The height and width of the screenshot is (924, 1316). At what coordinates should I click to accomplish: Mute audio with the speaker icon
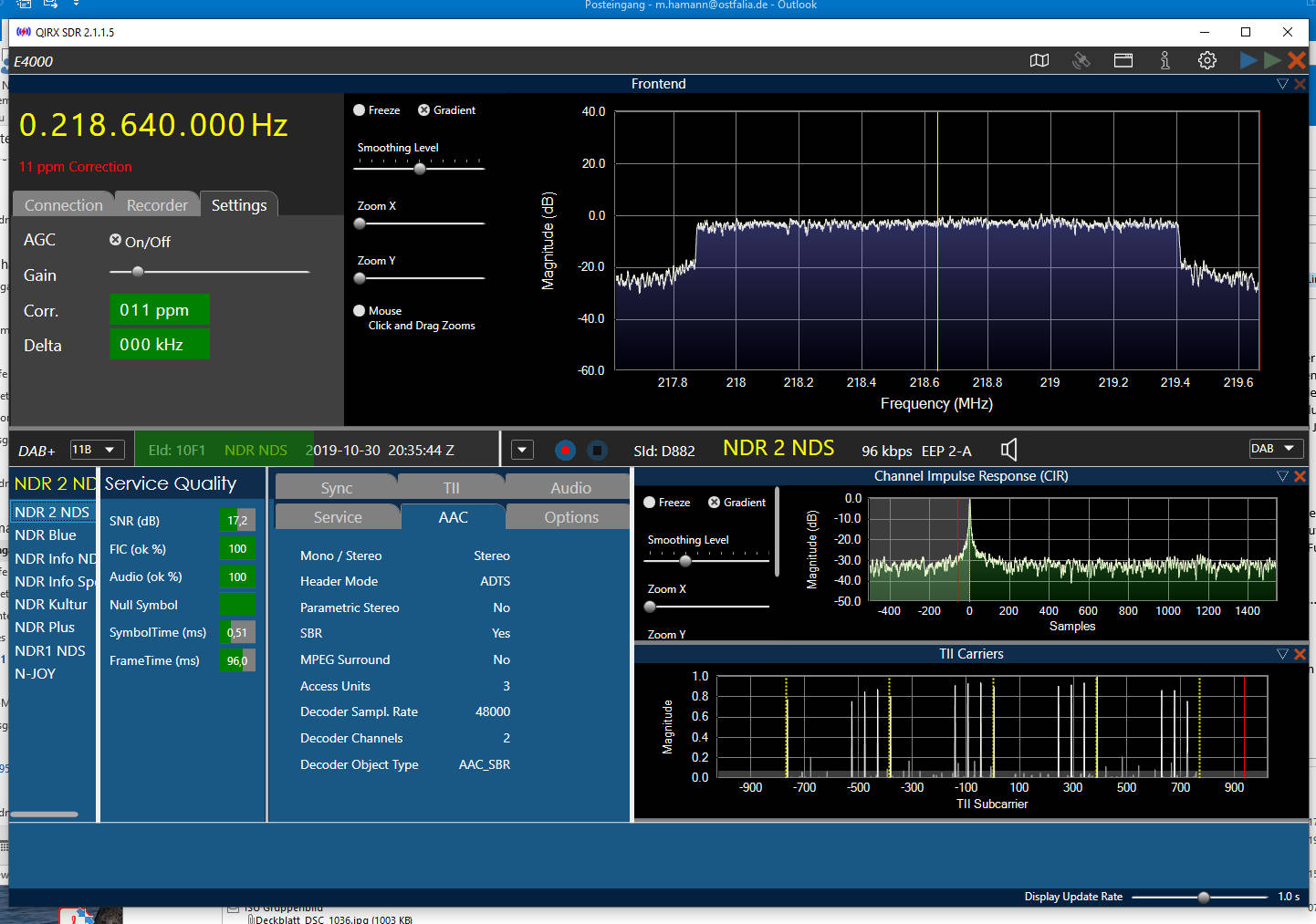tap(1008, 450)
